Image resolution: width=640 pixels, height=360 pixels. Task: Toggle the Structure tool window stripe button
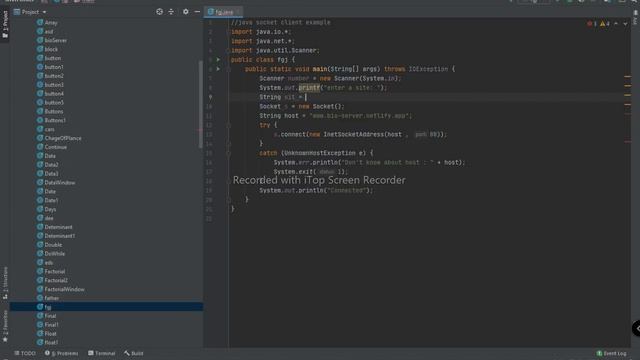click(x=5, y=283)
